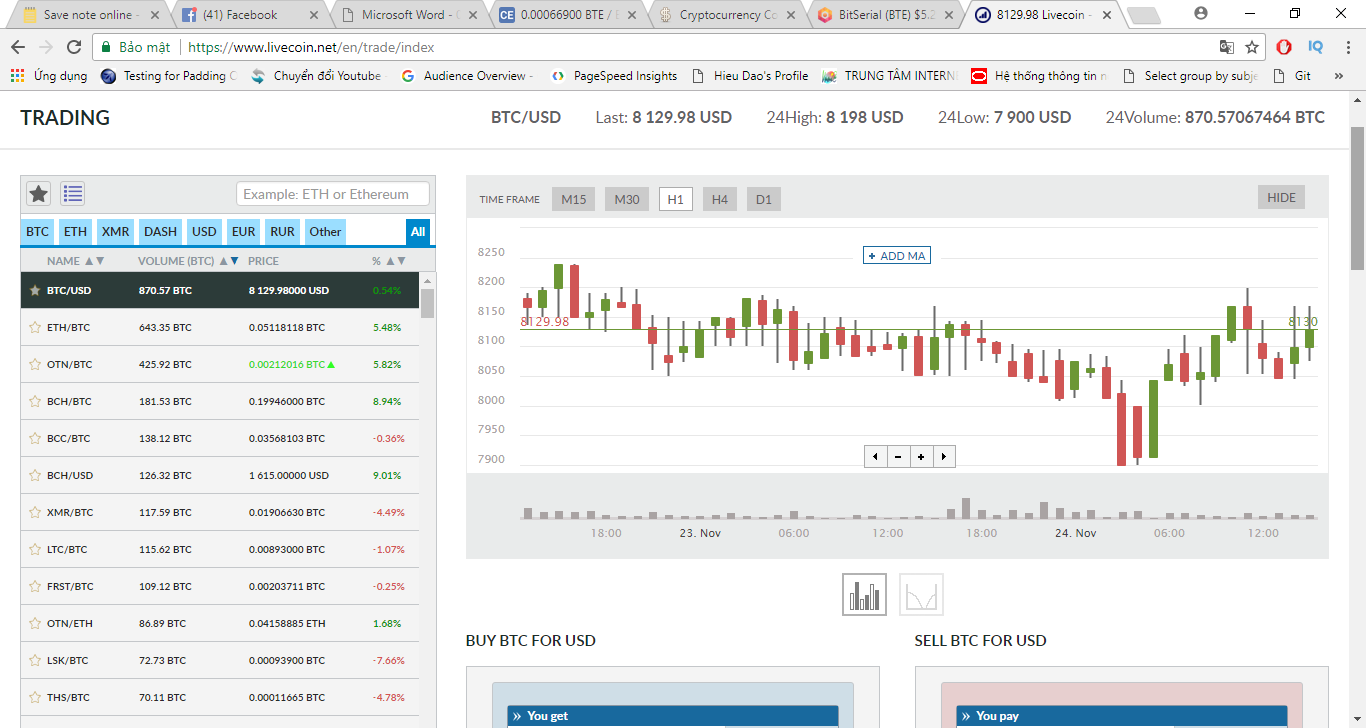Open the favorites star filter icon

click(x=38, y=194)
